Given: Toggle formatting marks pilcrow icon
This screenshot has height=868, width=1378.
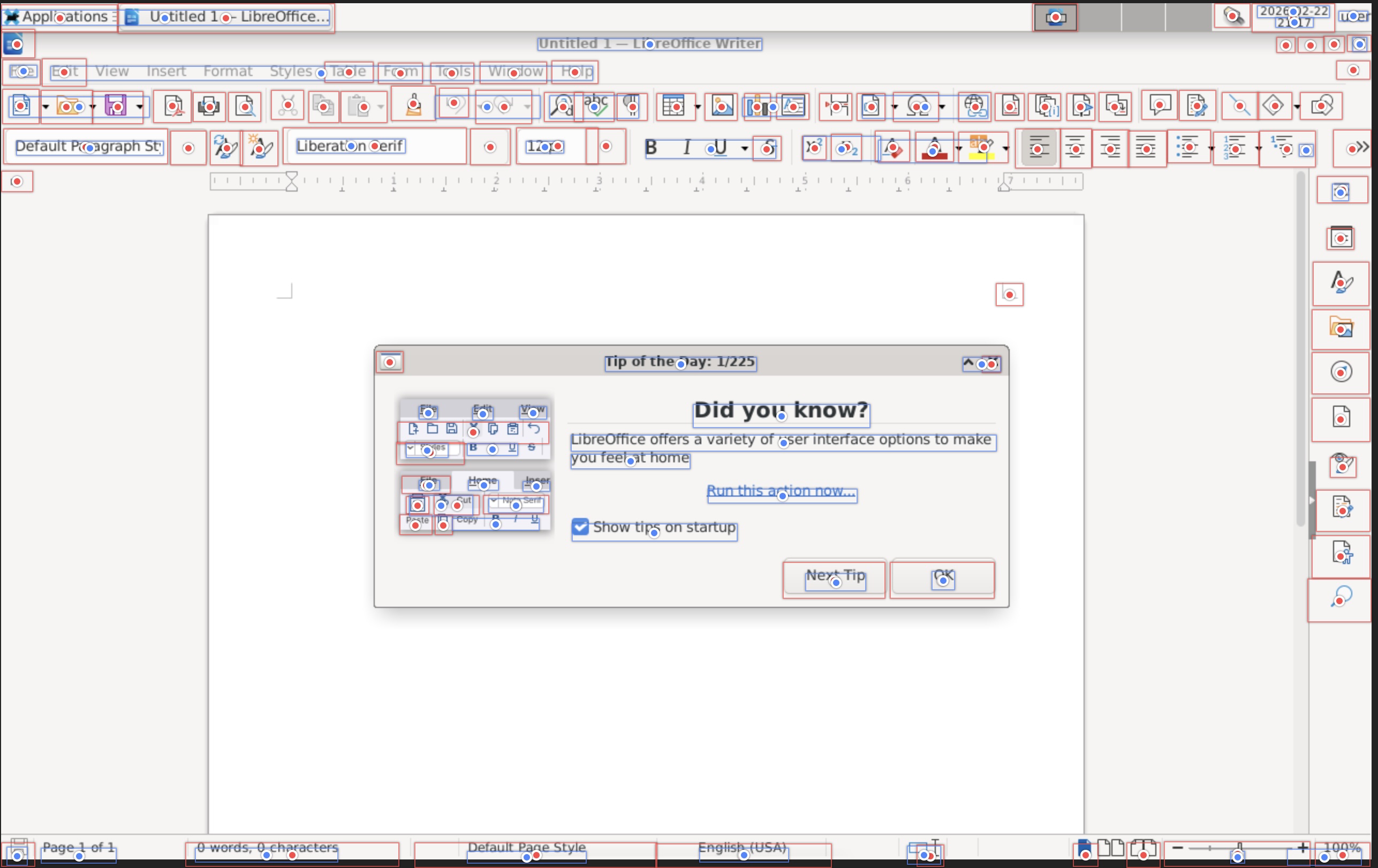Looking at the screenshot, I should click(632, 106).
